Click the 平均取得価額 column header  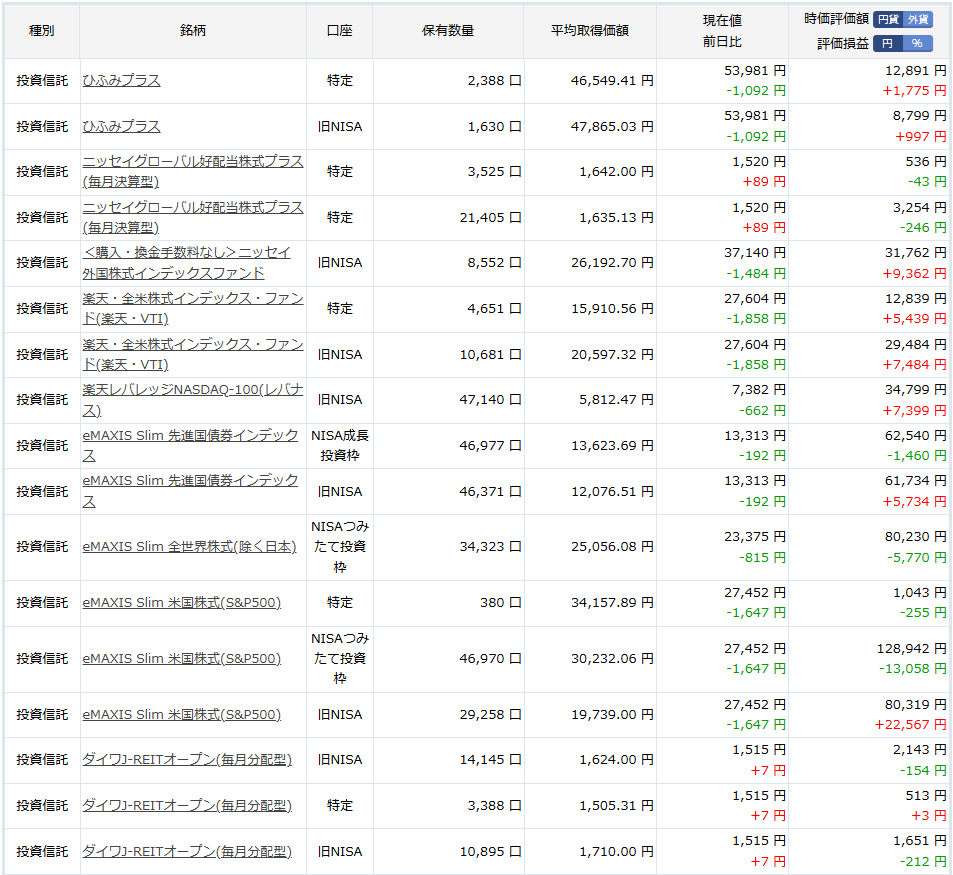coord(590,31)
